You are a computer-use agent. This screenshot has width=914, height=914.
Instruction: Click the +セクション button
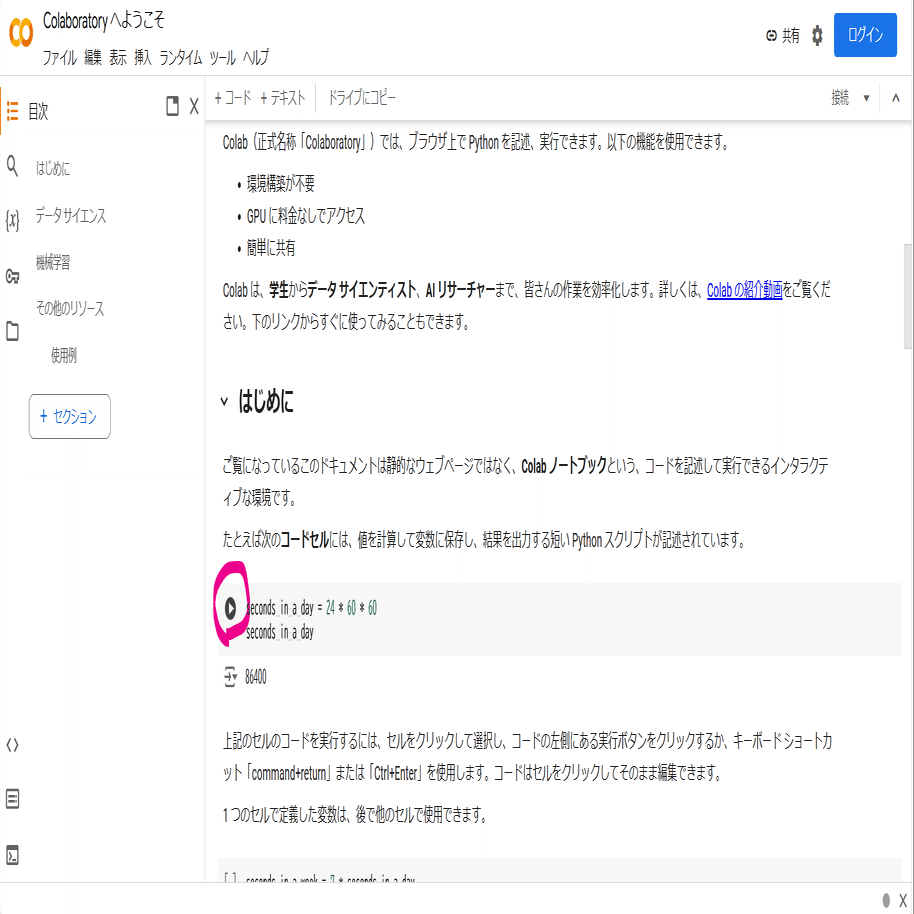(69, 416)
